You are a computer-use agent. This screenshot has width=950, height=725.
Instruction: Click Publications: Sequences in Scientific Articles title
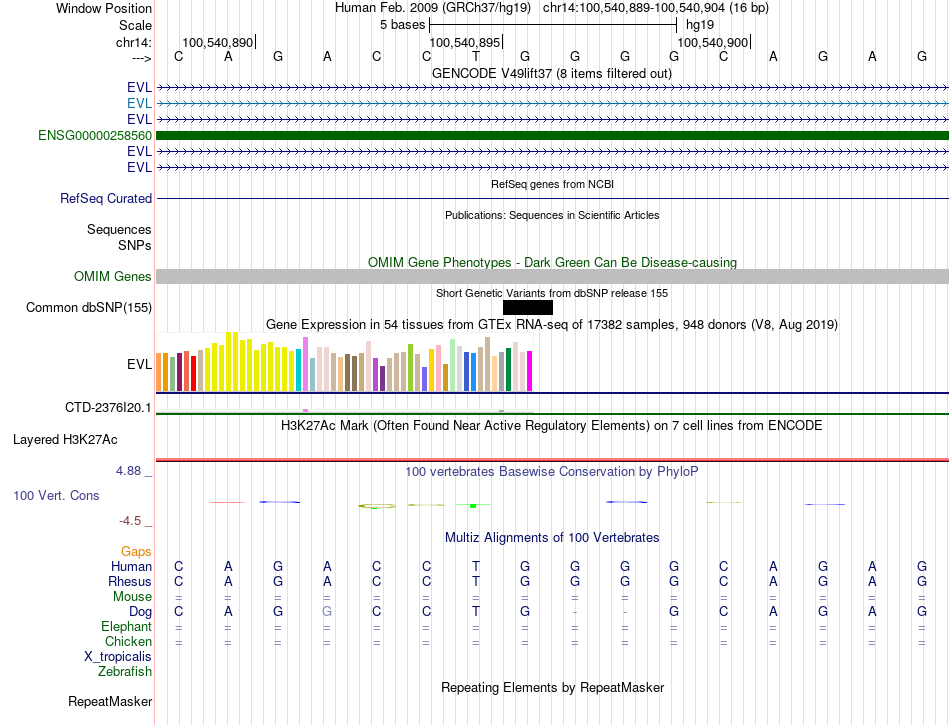[552, 215]
